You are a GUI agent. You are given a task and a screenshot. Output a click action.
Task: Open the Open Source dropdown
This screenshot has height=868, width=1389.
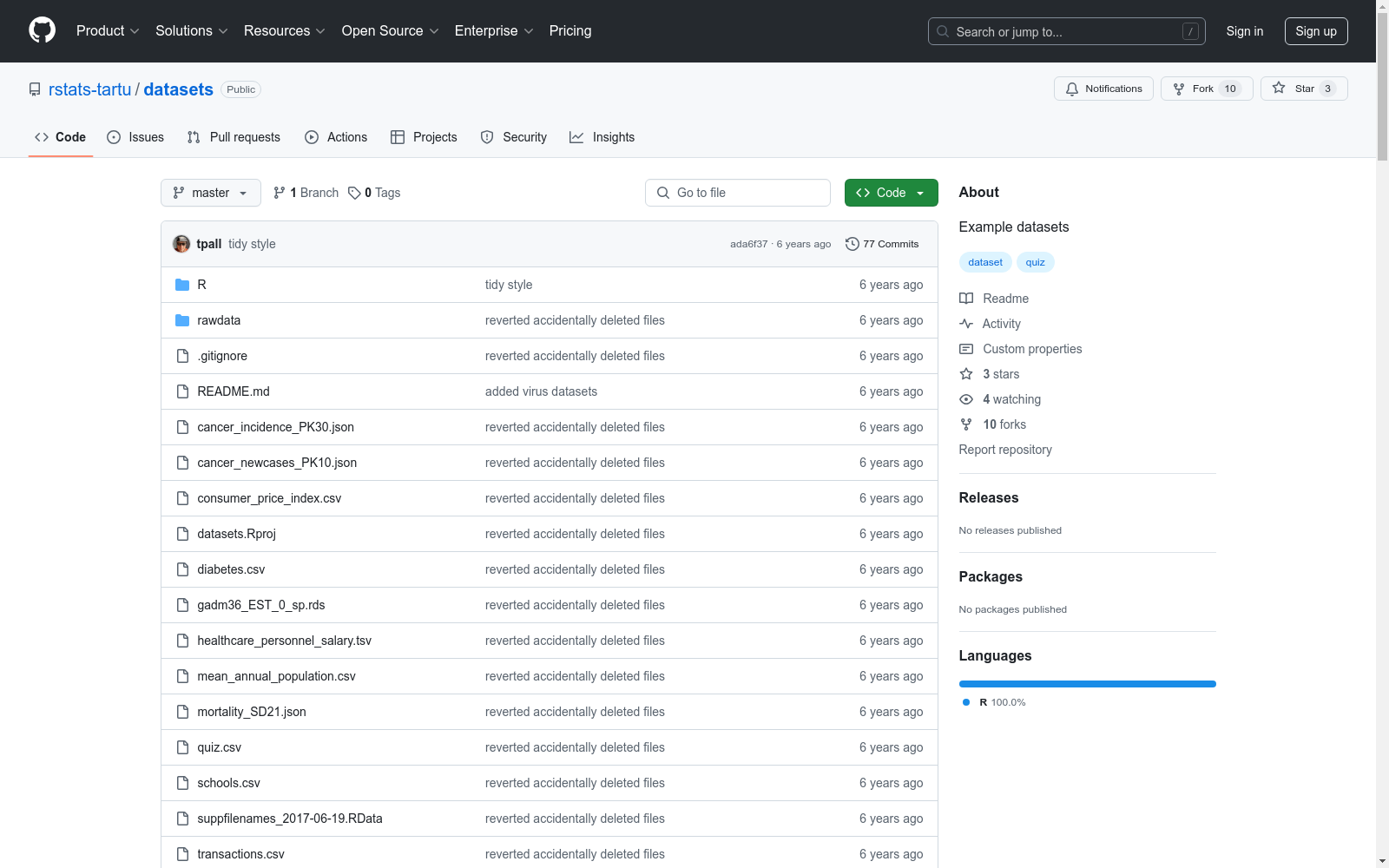tap(391, 30)
